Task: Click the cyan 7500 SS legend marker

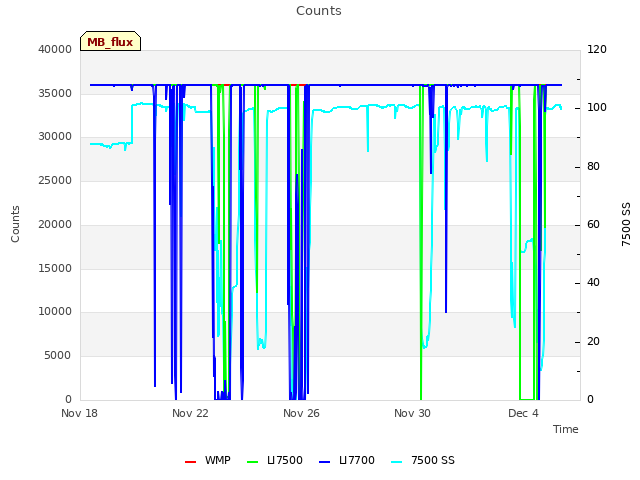Action: pos(396,462)
